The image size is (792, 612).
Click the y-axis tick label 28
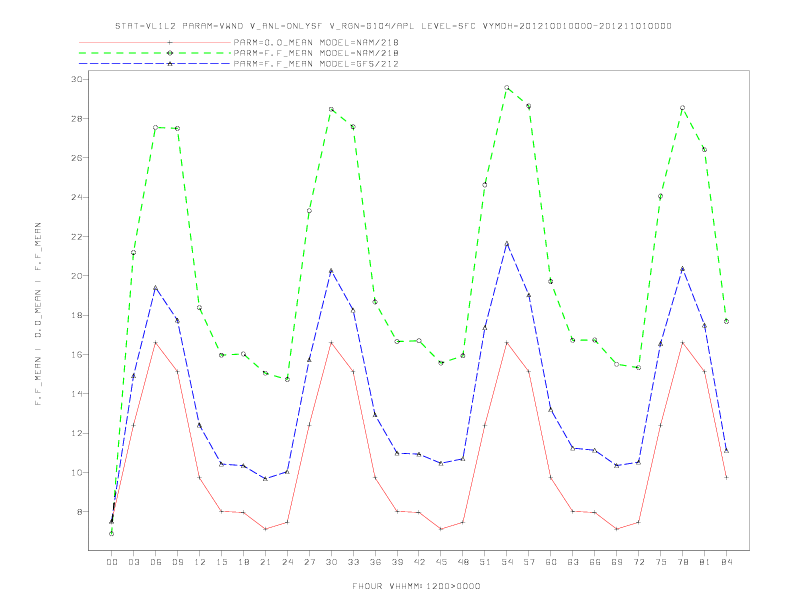coord(77,119)
